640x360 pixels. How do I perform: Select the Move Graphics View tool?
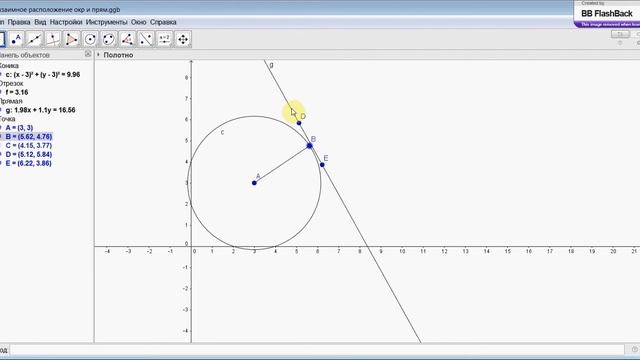pyautogui.click(x=183, y=39)
